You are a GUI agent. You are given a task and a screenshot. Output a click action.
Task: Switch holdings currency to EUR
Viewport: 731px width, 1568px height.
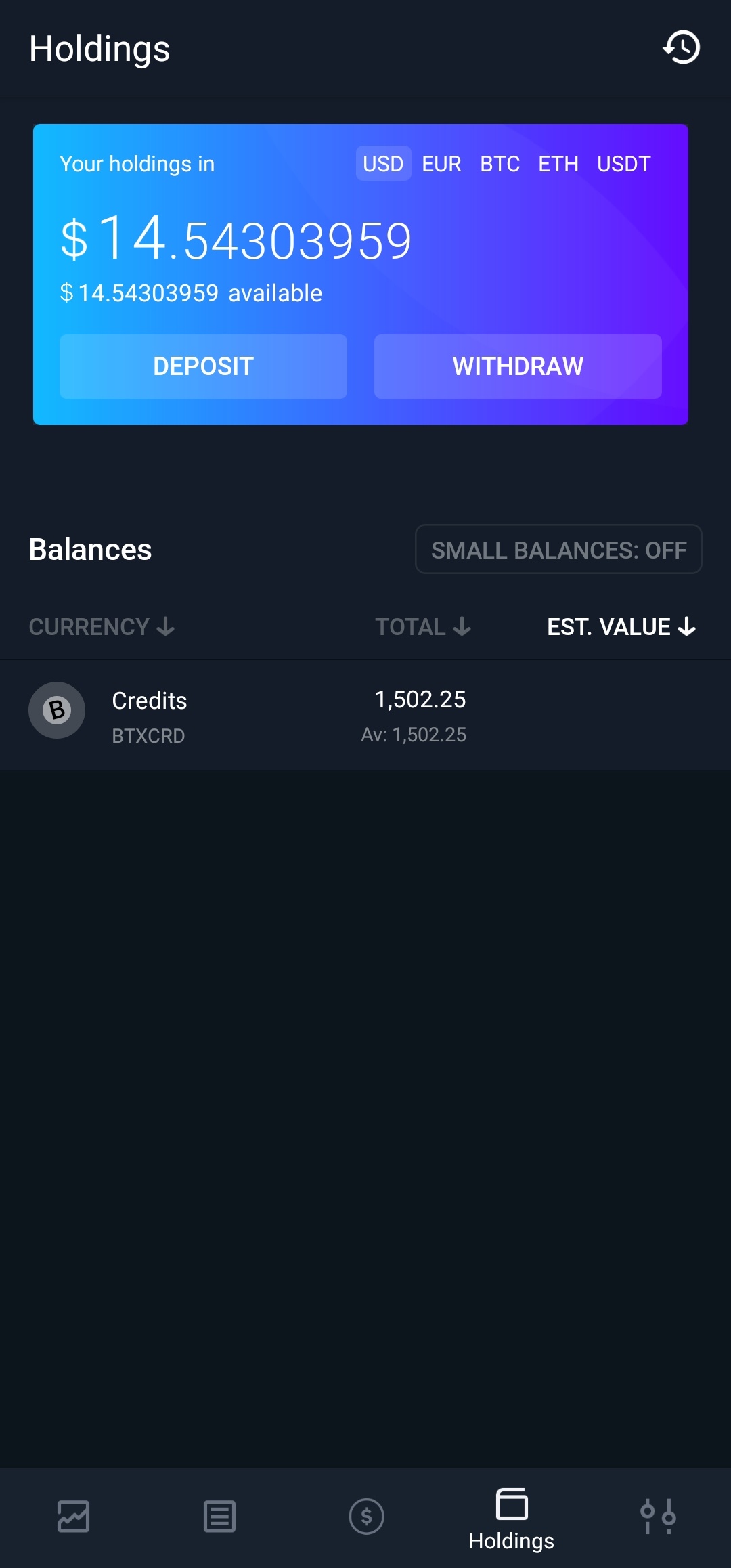(x=441, y=164)
